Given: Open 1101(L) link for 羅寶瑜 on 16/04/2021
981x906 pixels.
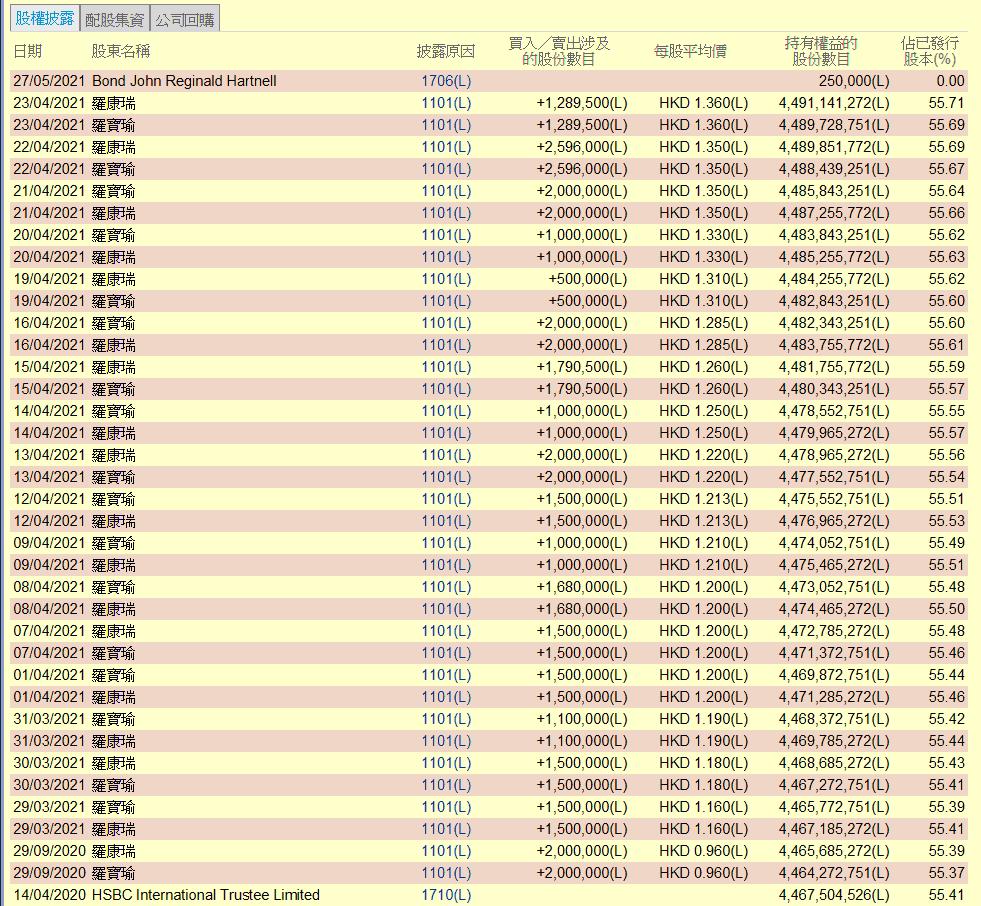Looking at the screenshot, I should [445, 323].
